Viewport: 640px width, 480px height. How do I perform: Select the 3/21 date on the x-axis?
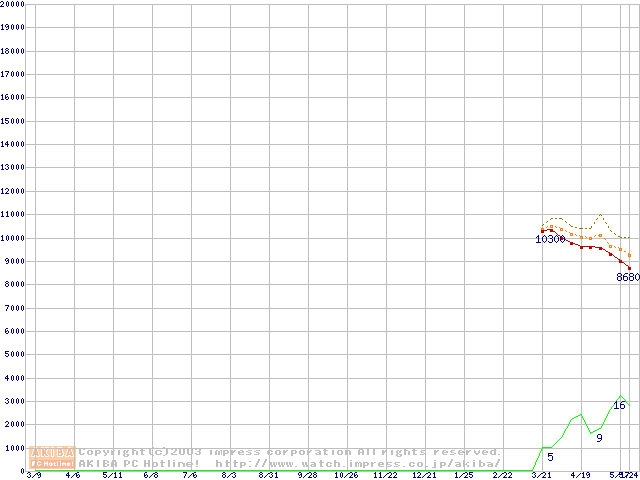[x=542, y=476]
